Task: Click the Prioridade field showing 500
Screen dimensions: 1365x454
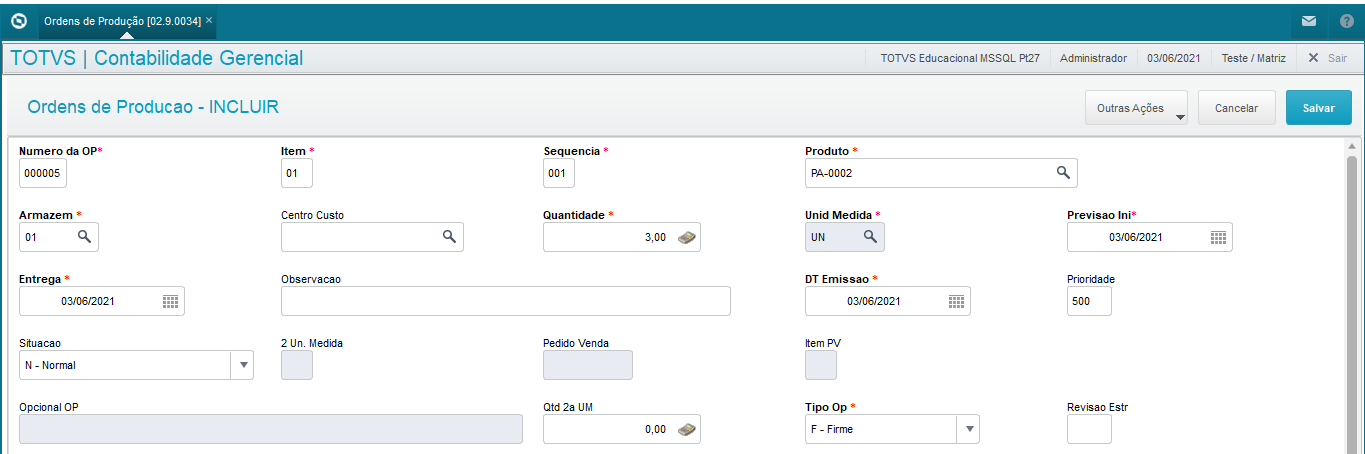Action: [x=1089, y=301]
